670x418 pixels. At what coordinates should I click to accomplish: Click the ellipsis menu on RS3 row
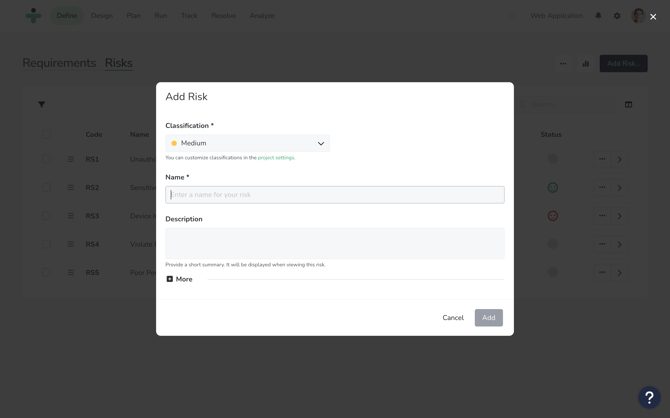pos(602,216)
